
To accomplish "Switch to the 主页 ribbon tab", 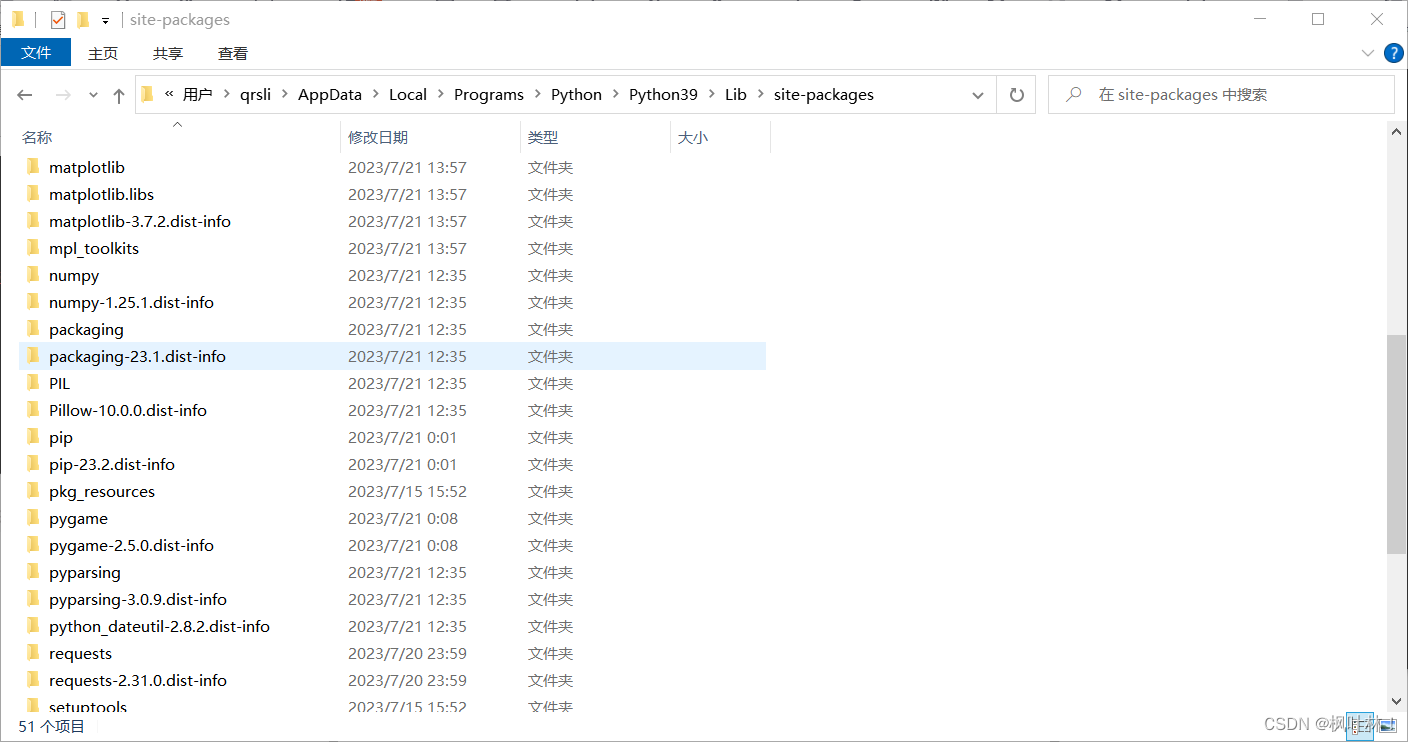I will 103,53.
